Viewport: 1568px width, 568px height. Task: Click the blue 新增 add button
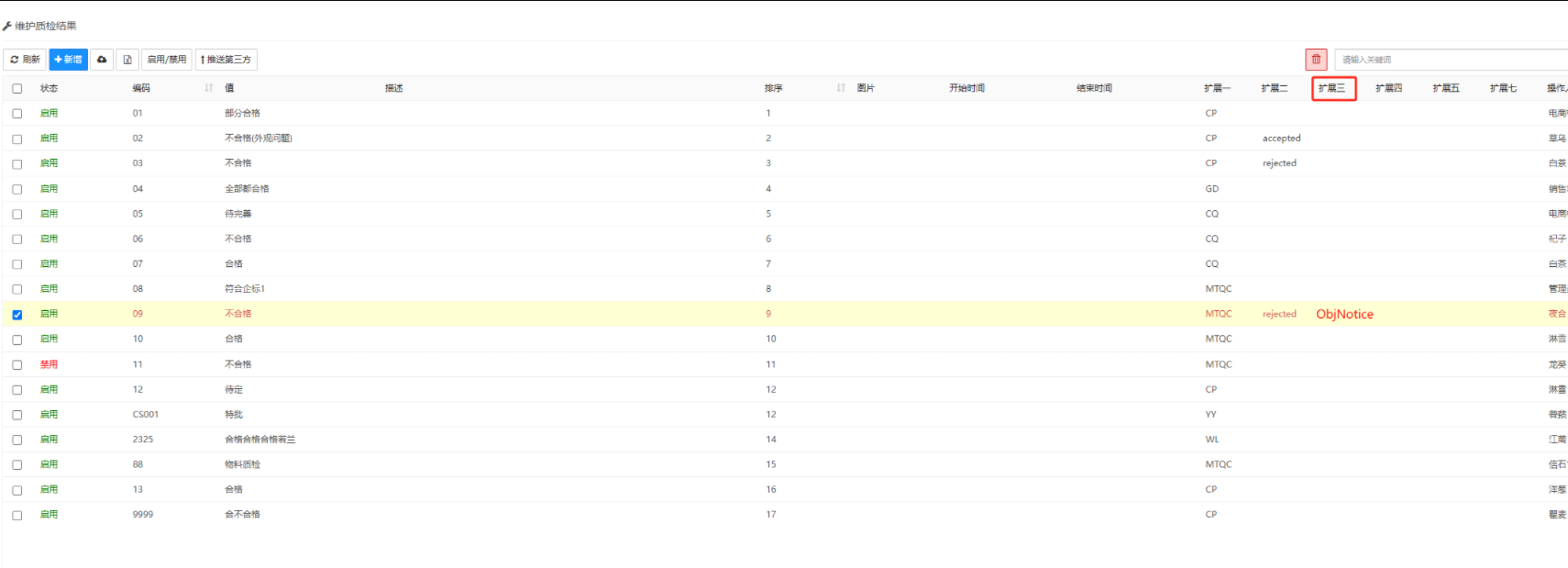(x=68, y=60)
